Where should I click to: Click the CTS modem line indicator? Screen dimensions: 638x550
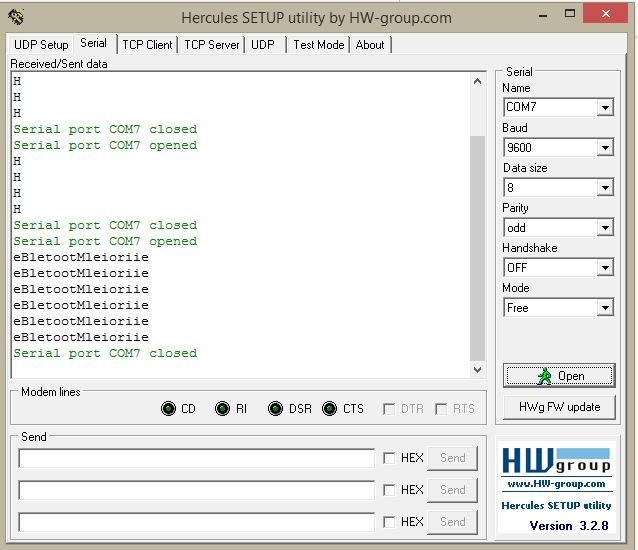(329, 408)
